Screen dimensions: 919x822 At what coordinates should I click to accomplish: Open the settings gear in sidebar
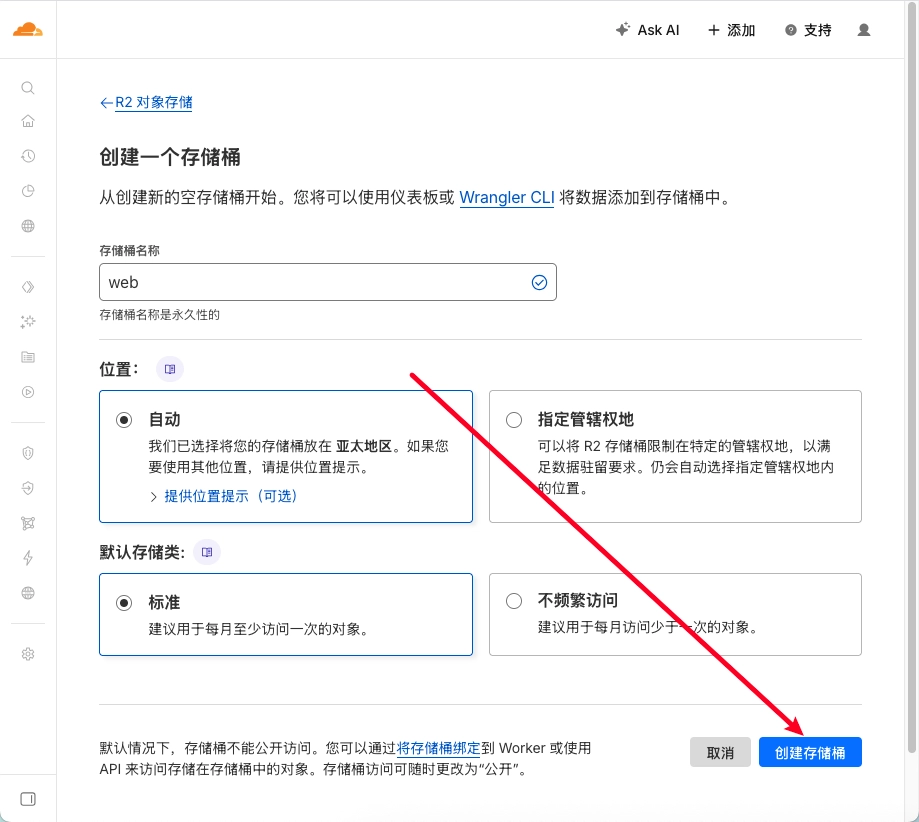point(28,654)
